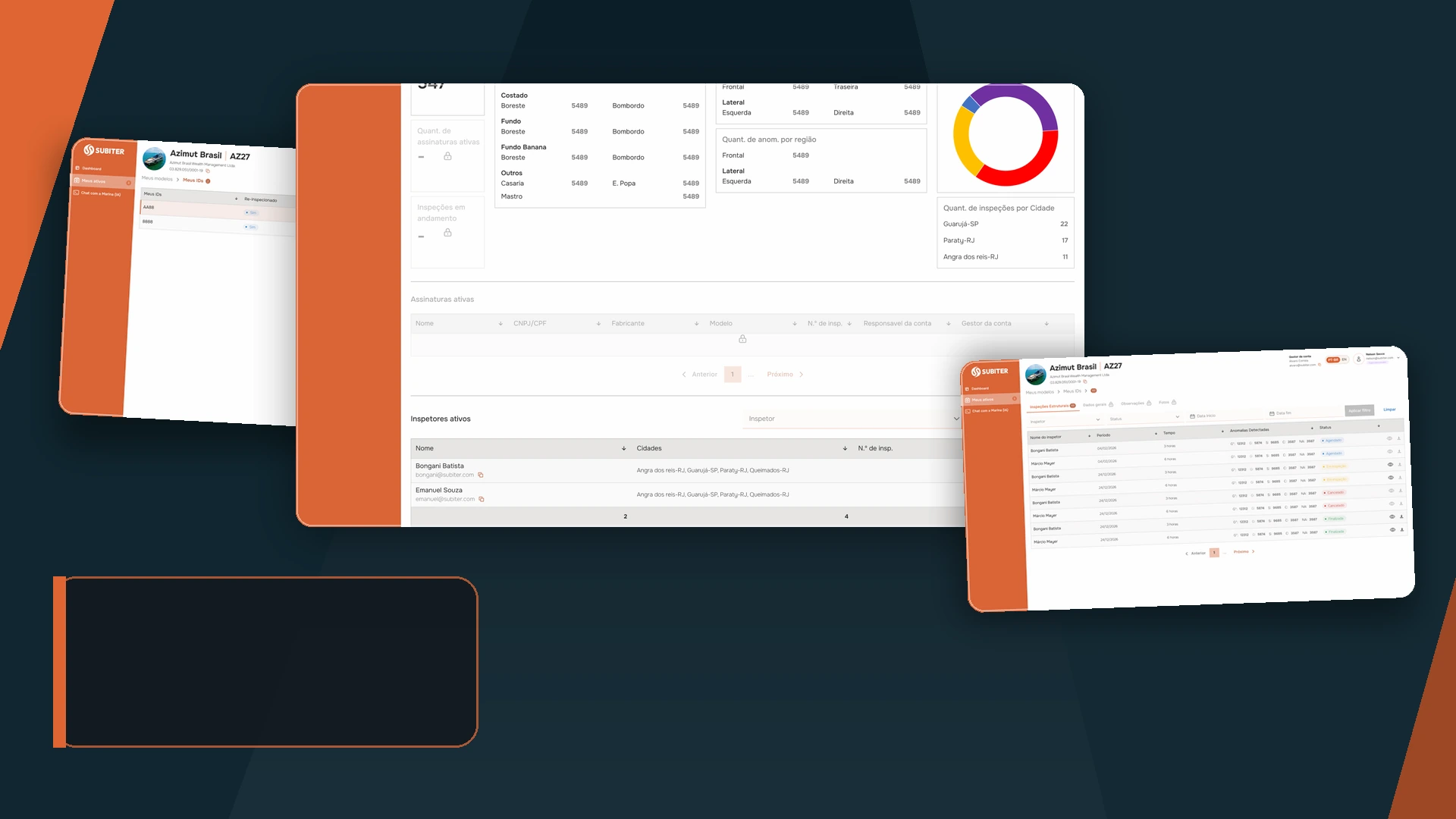Copy the account manager email in the right window
The height and width of the screenshot is (819, 1456).
pos(1319,365)
